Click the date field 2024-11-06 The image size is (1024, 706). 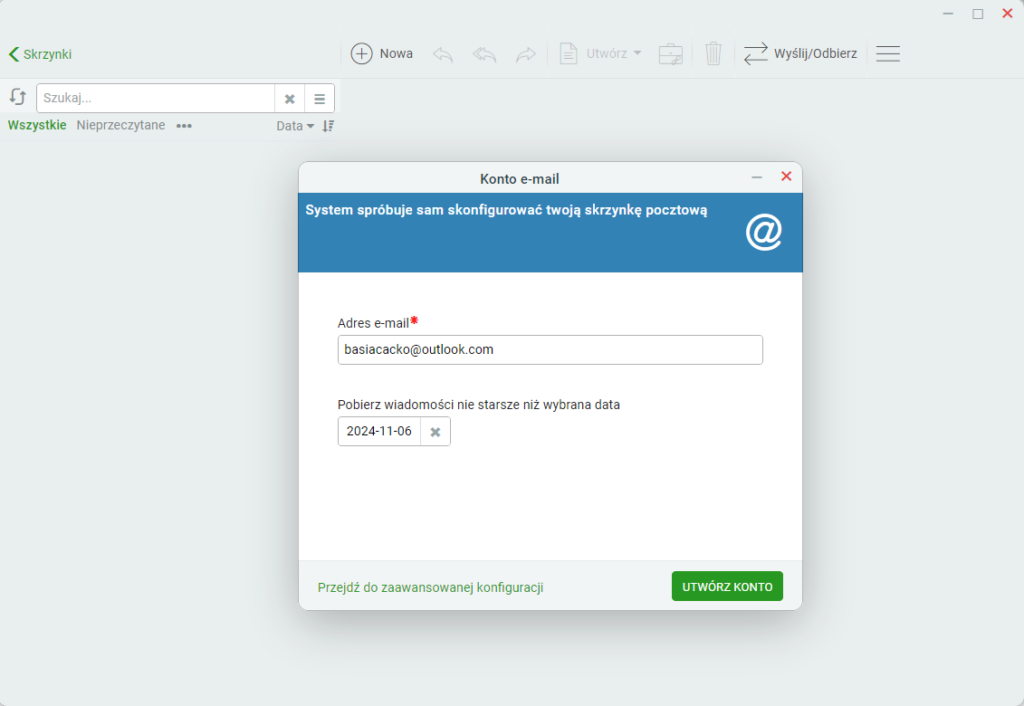coord(379,431)
